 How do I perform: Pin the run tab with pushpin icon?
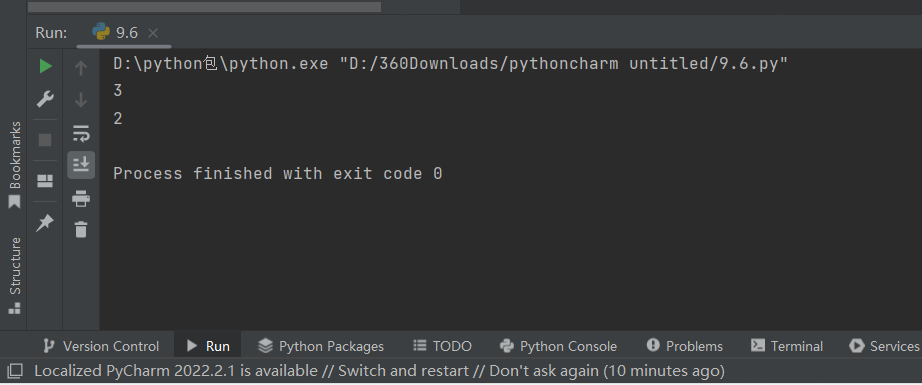45,223
